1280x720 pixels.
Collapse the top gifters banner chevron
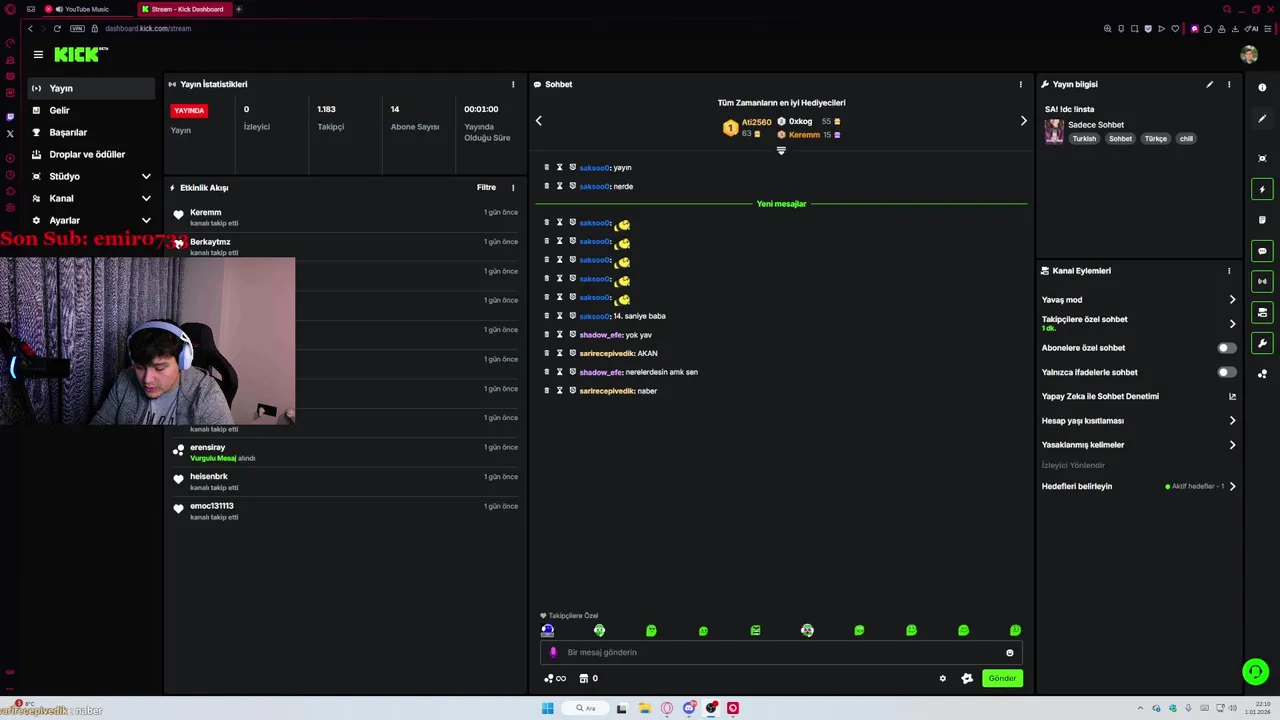tap(781, 151)
